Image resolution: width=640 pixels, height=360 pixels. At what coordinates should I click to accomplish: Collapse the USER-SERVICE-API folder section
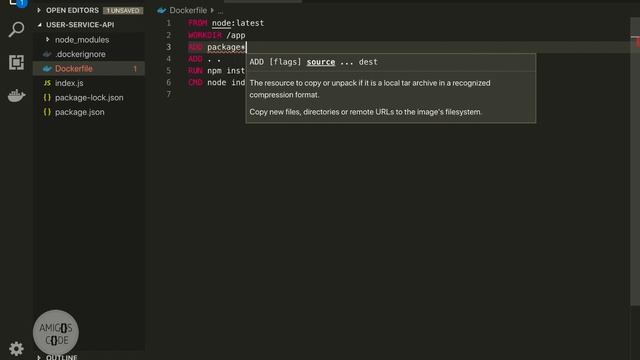click(80, 25)
